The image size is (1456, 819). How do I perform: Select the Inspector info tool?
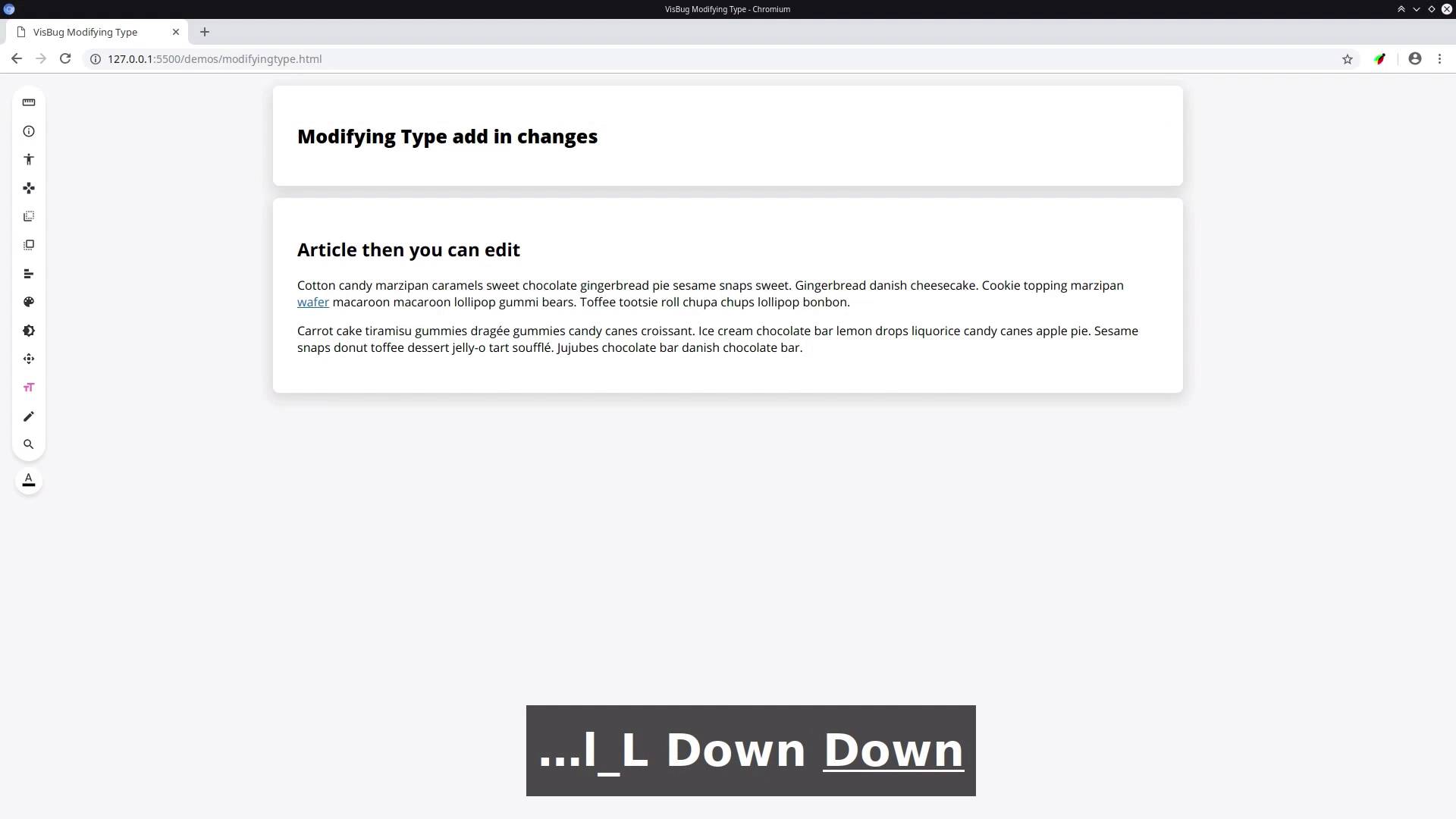tap(29, 131)
